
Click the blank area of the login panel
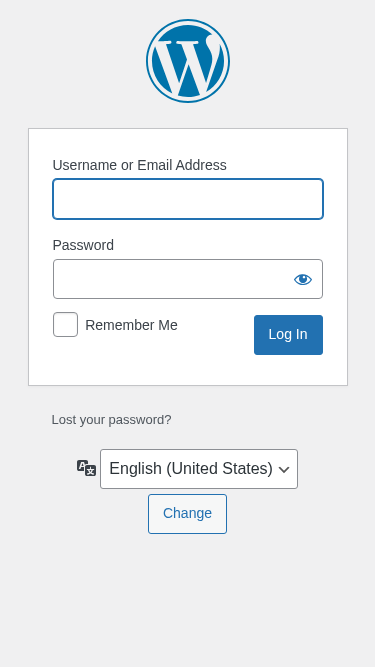point(188,369)
